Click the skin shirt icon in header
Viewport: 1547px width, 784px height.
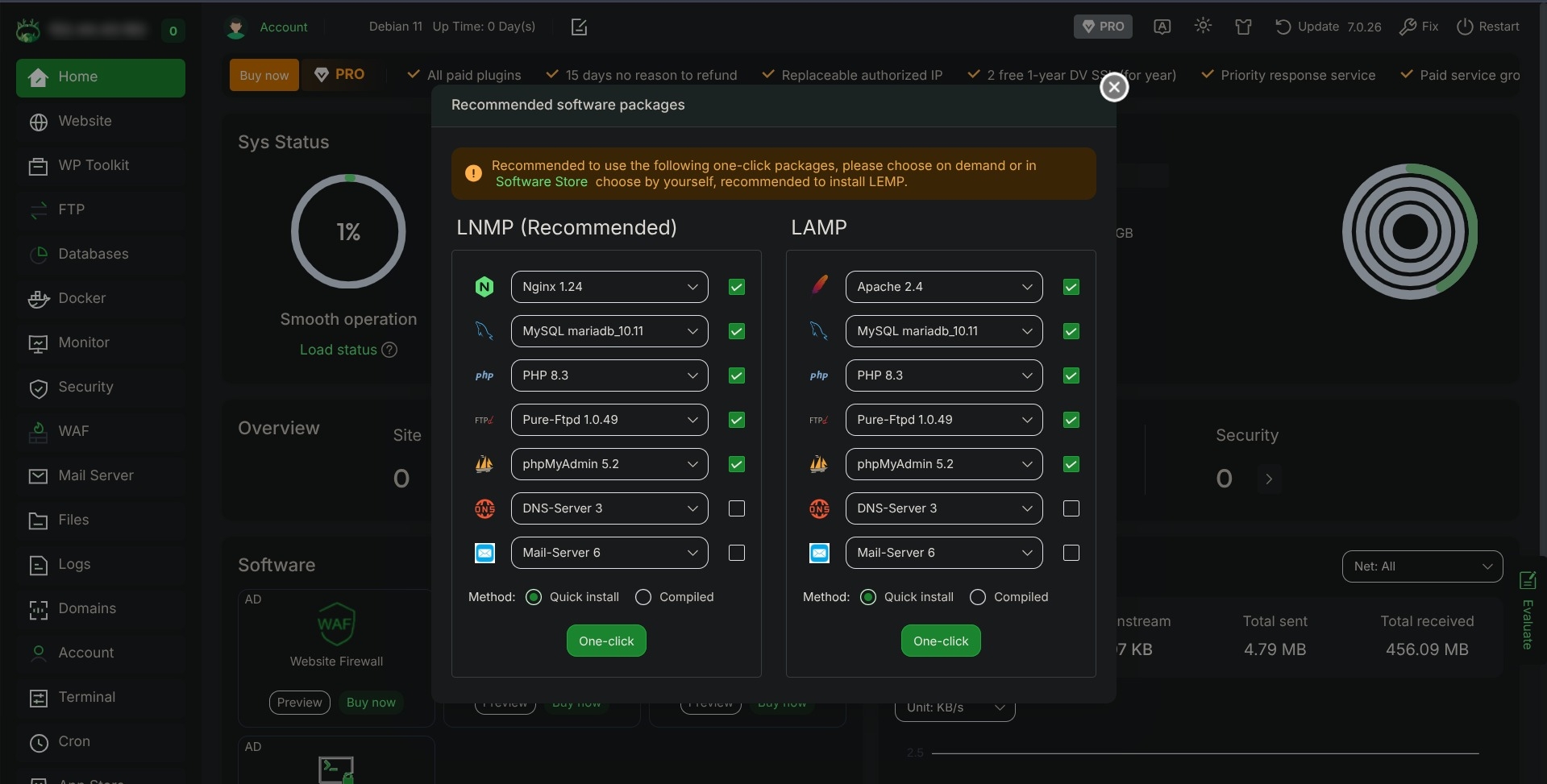click(1243, 27)
